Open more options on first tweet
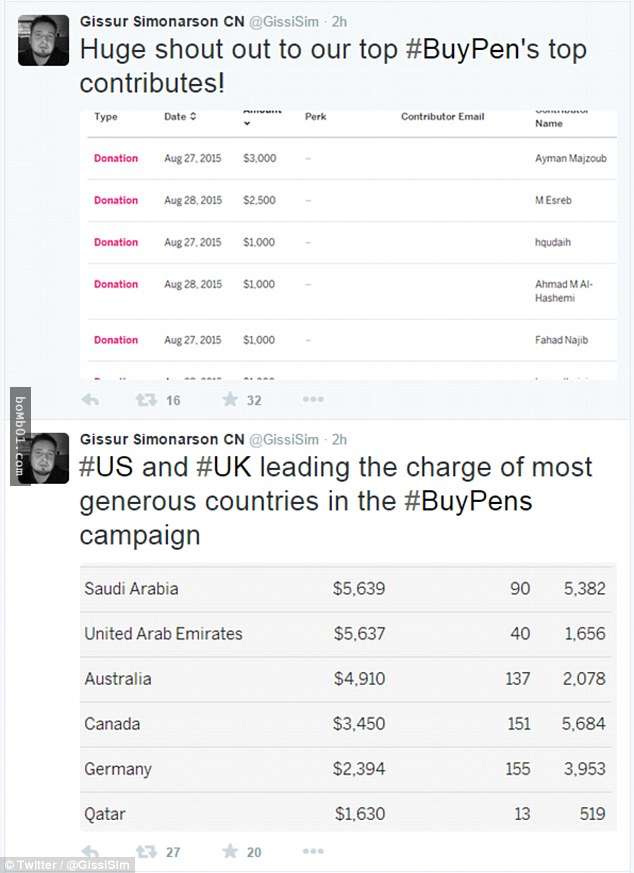This screenshot has height=873, width=634. coord(313,399)
